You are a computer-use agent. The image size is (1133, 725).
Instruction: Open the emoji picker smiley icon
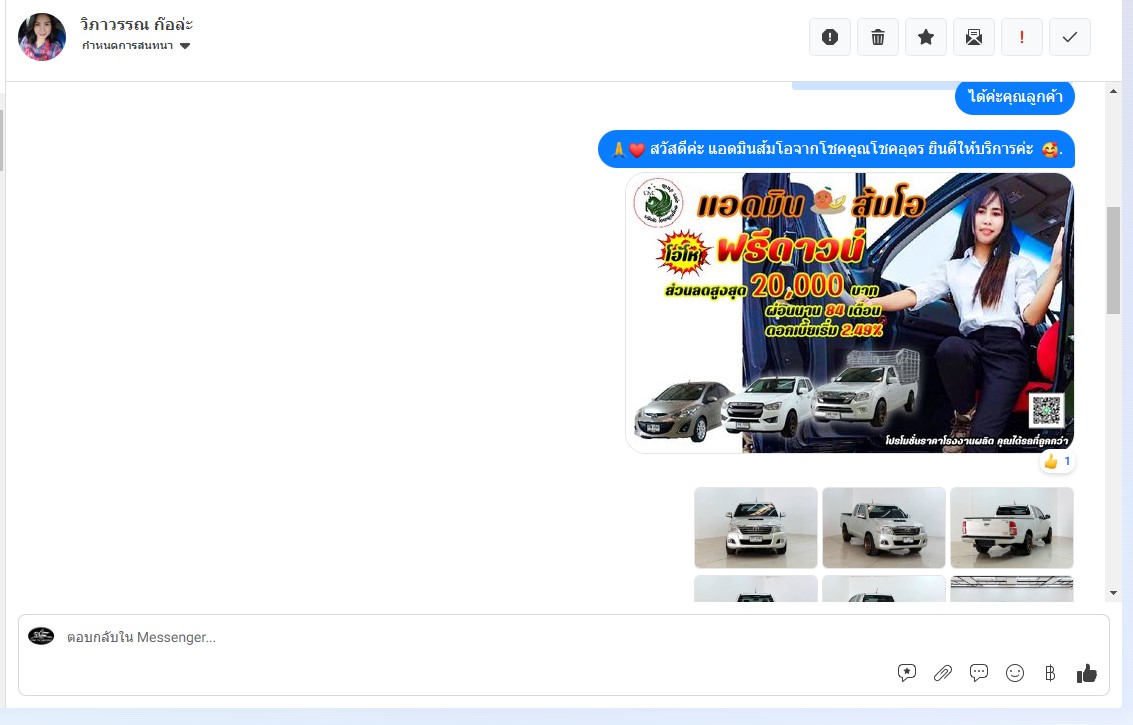pos(1015,673)
